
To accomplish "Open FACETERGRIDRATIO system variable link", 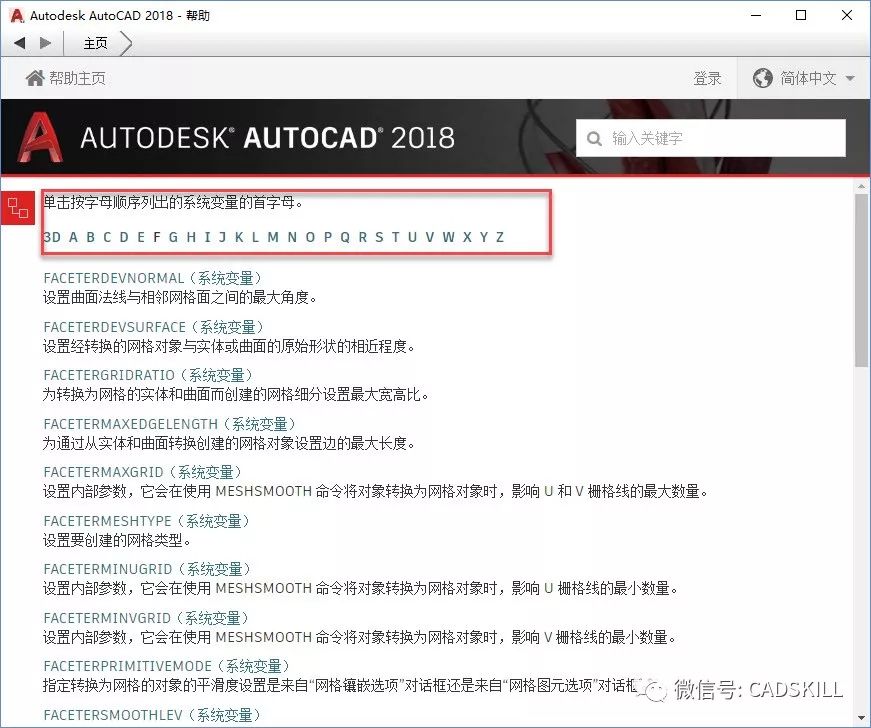I will pos(148,375).
